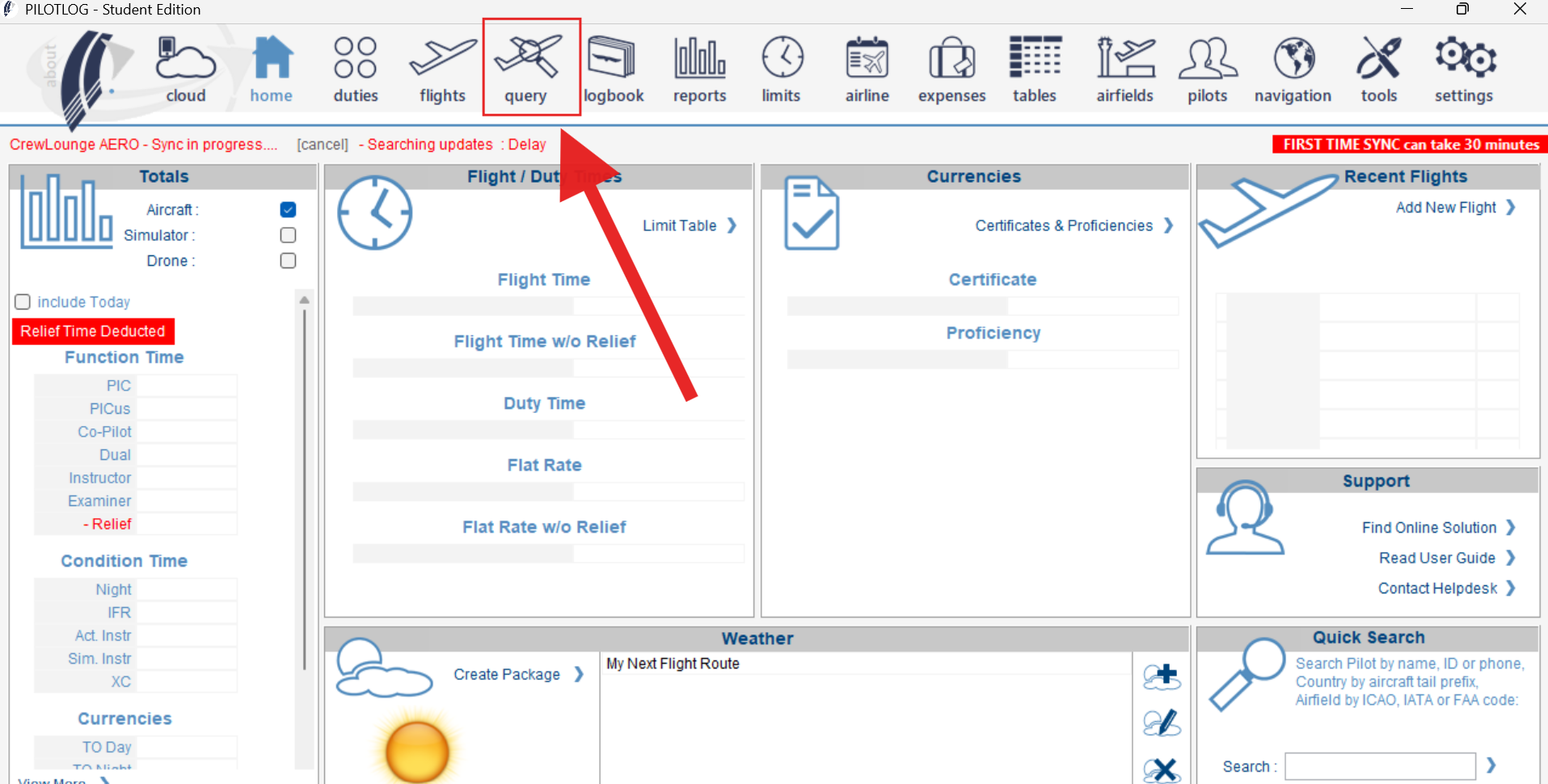Check the include Today option
Image resolution: width=1548 pixels, height=784 pixels.
[23, 301]
